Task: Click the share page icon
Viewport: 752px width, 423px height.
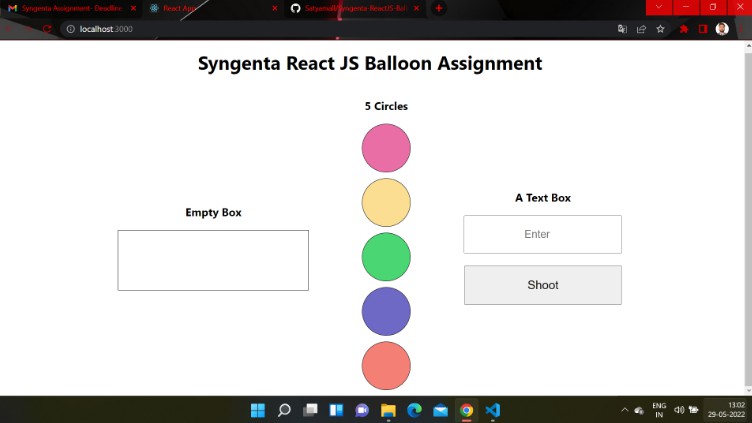Action: pyautogui.click(x=641, y=29)
